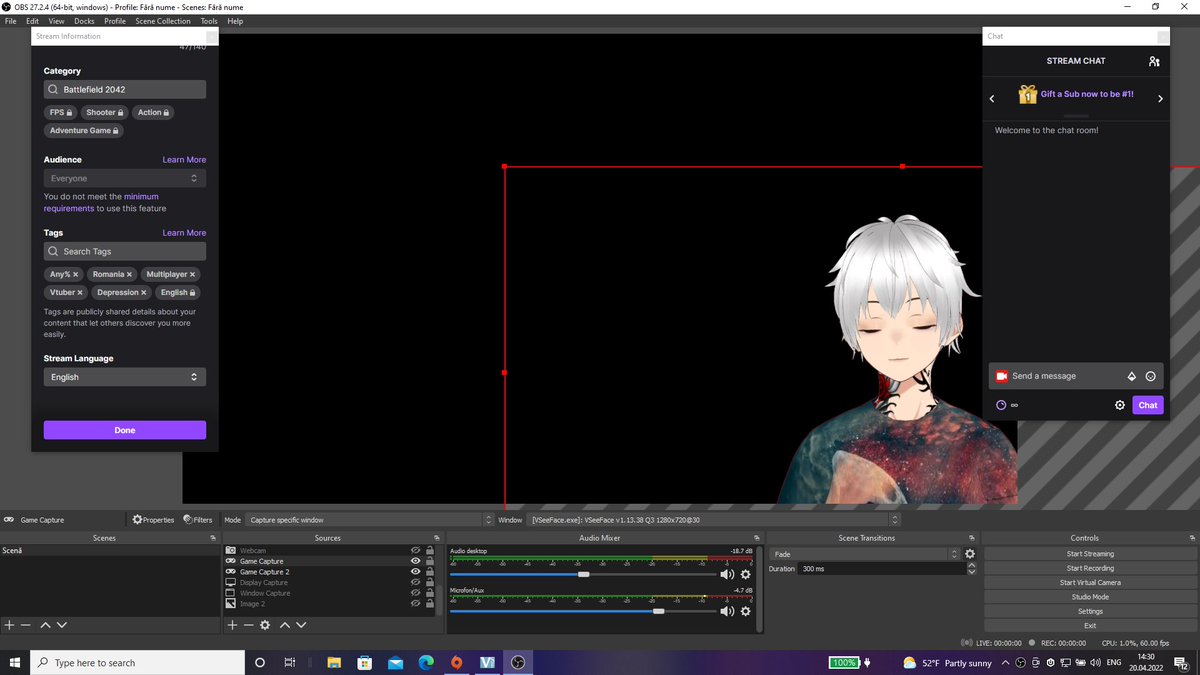The width and height of the screenshot is (1200, 675).
Task: Toggle visibility of the Webcam source
Action: (415, 551)
